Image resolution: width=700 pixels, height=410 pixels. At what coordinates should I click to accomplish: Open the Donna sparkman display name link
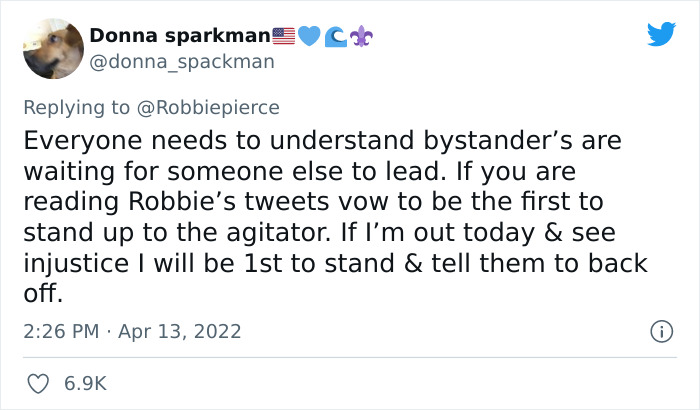(x=180, y=36)
